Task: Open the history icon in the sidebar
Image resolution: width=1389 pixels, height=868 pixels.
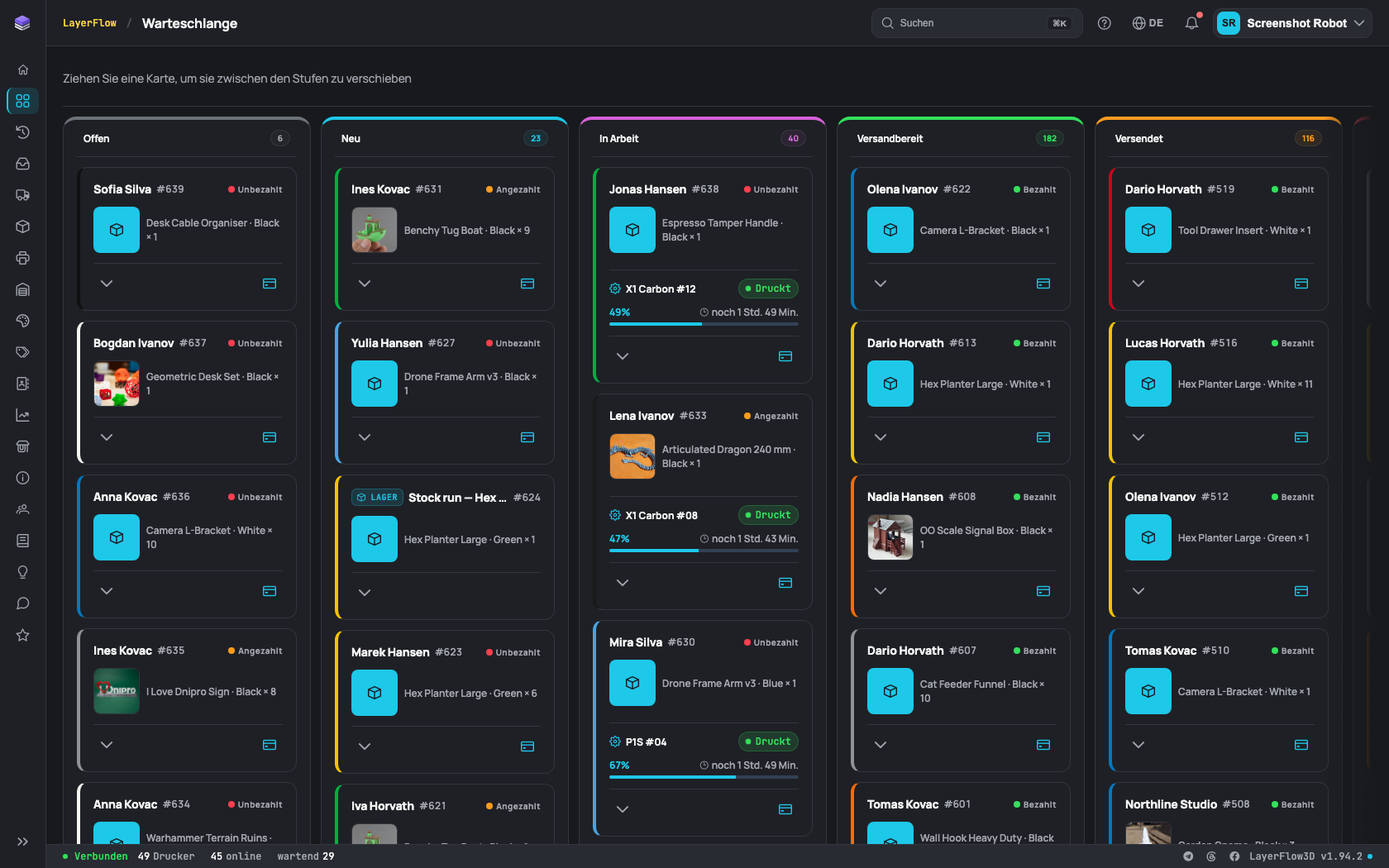Action: [23, 132]
